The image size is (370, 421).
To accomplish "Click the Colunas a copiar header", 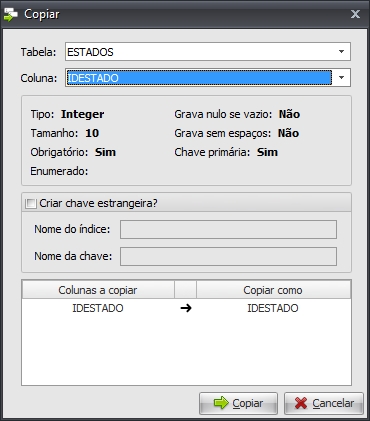I will (98, 290).
